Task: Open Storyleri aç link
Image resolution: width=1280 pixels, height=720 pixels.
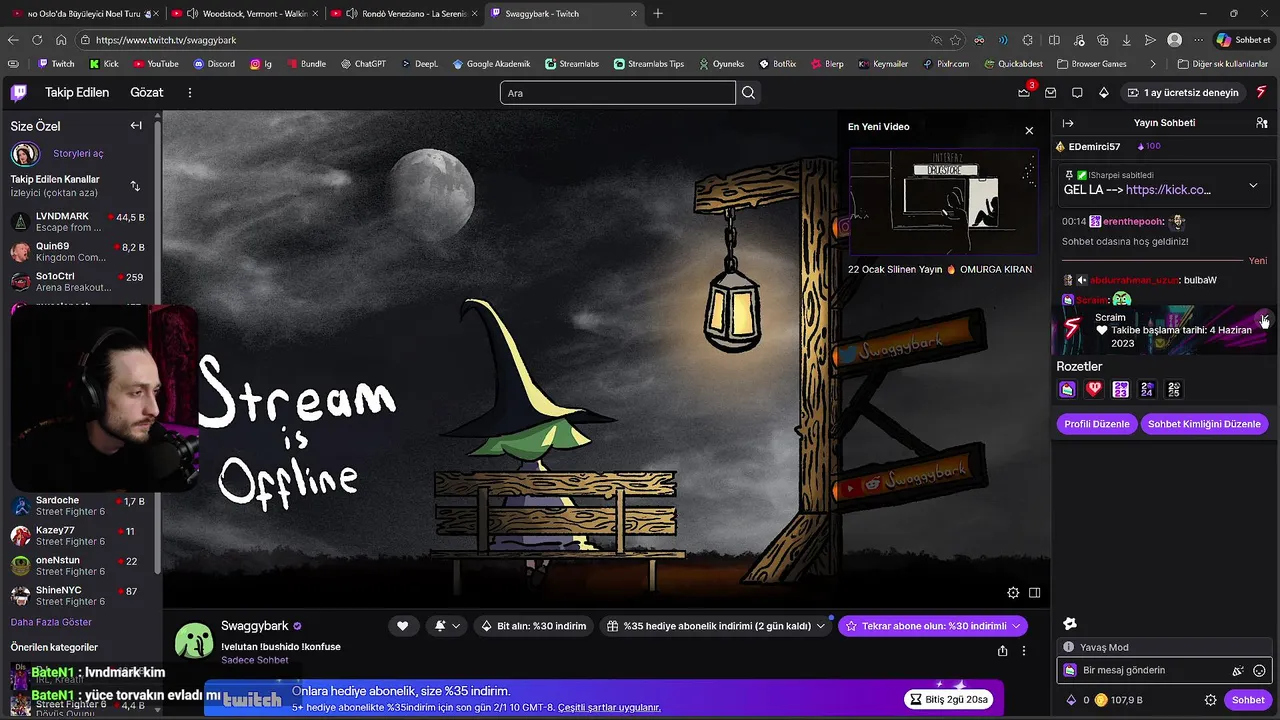Action: [x=78, y=154]
